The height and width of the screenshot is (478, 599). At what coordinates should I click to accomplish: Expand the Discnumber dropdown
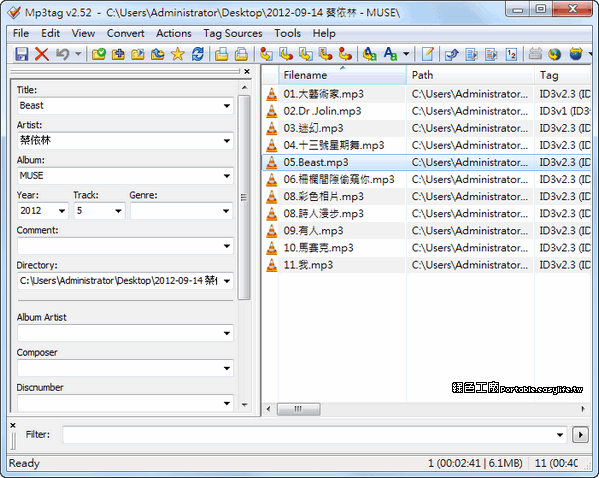227,403
